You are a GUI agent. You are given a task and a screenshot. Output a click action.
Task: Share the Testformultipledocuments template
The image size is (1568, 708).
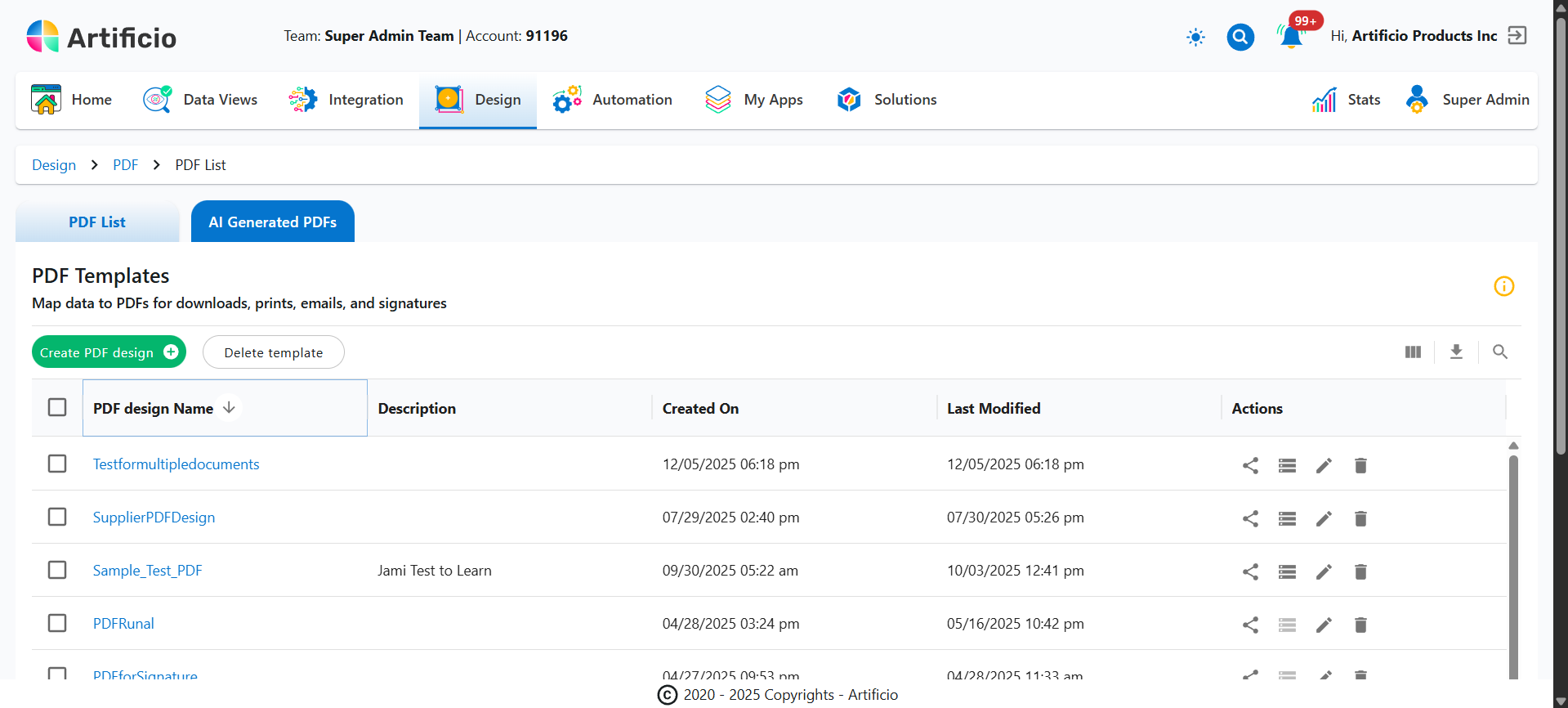pos(1250,465)
